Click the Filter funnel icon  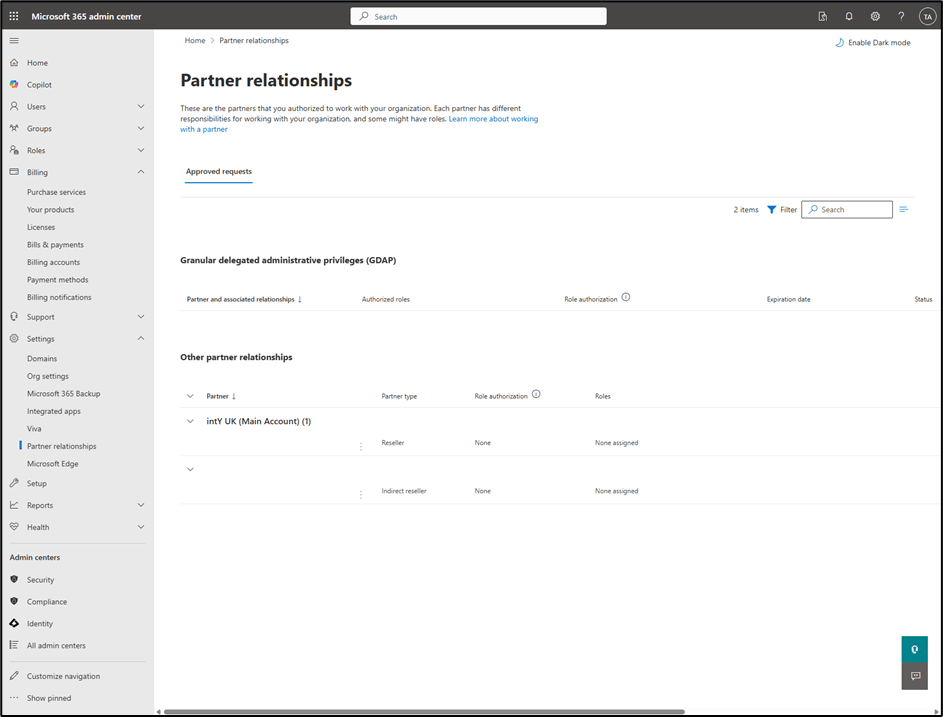click(x=772, y=210)
